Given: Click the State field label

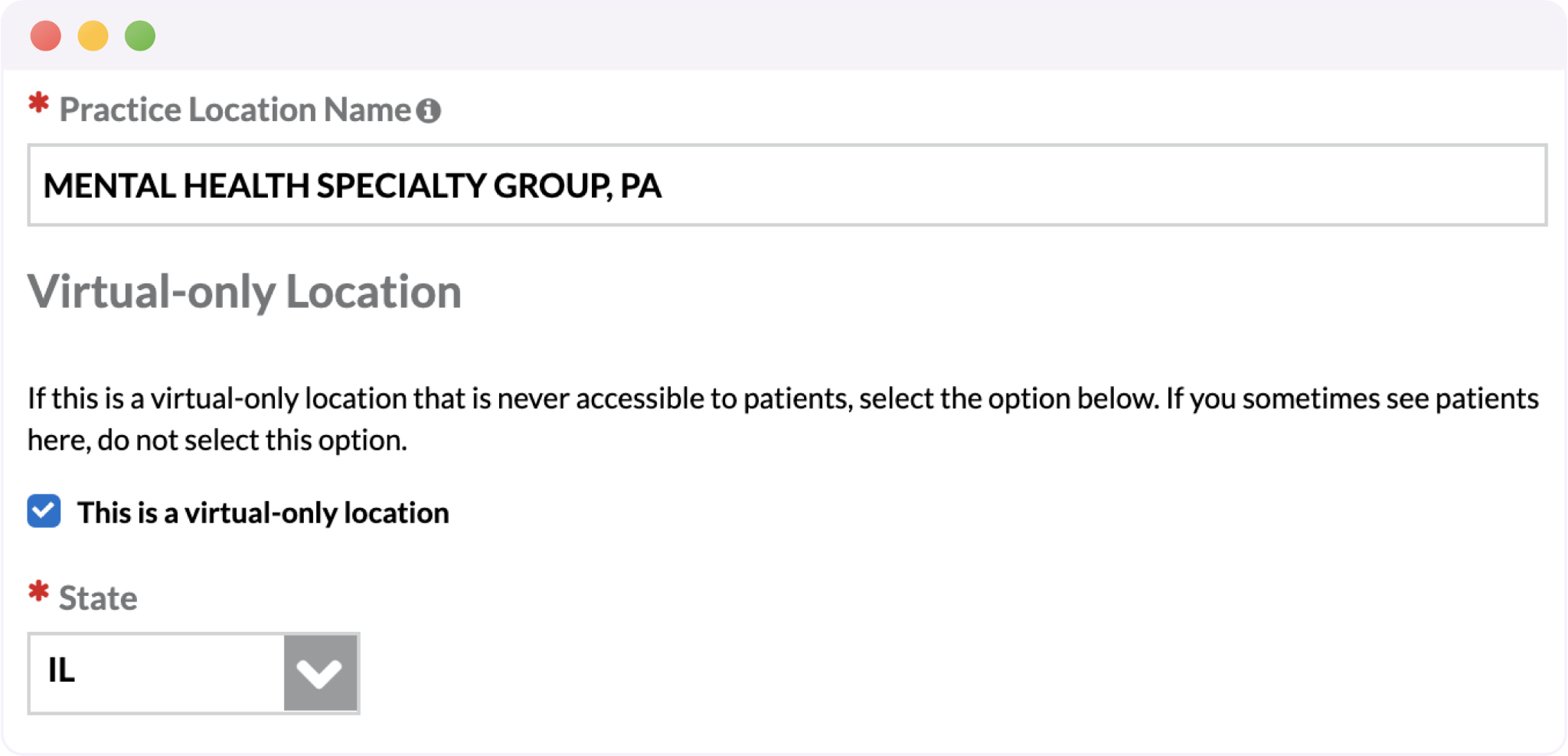Looking at the screenshot, I should coord(98,598).
